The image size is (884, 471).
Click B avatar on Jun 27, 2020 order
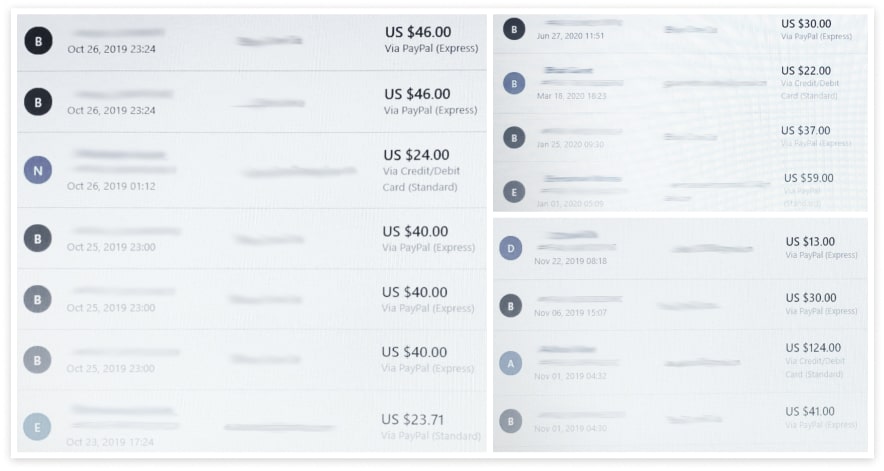pos(514,29)
